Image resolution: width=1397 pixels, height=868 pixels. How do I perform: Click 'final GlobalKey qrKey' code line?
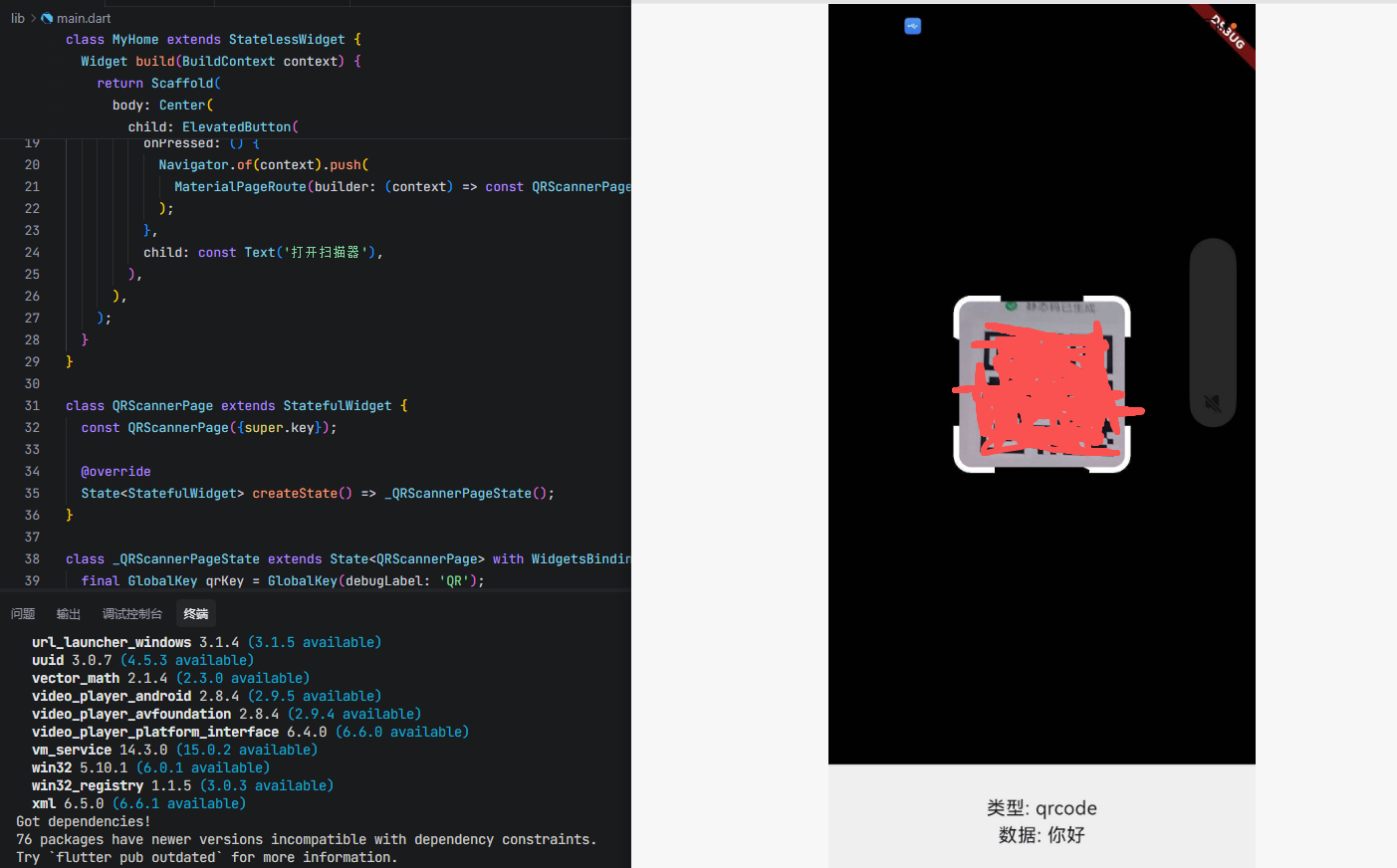[283, 581]
